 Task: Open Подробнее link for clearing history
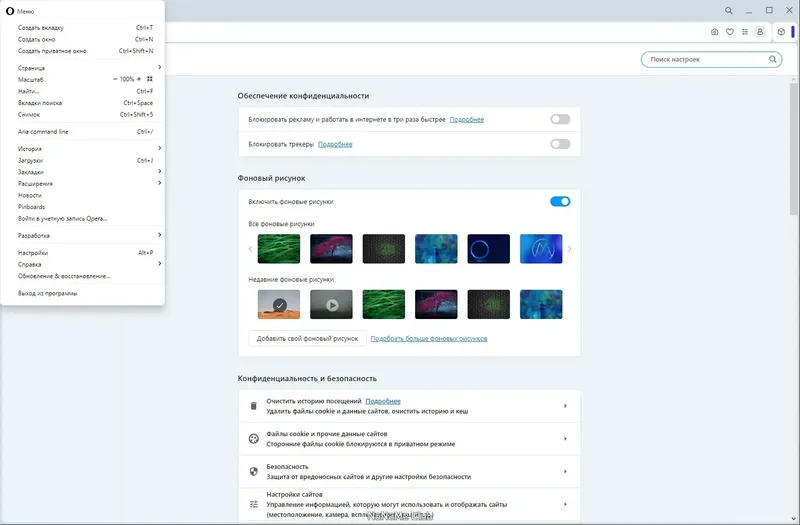click(x=383, y=401)
